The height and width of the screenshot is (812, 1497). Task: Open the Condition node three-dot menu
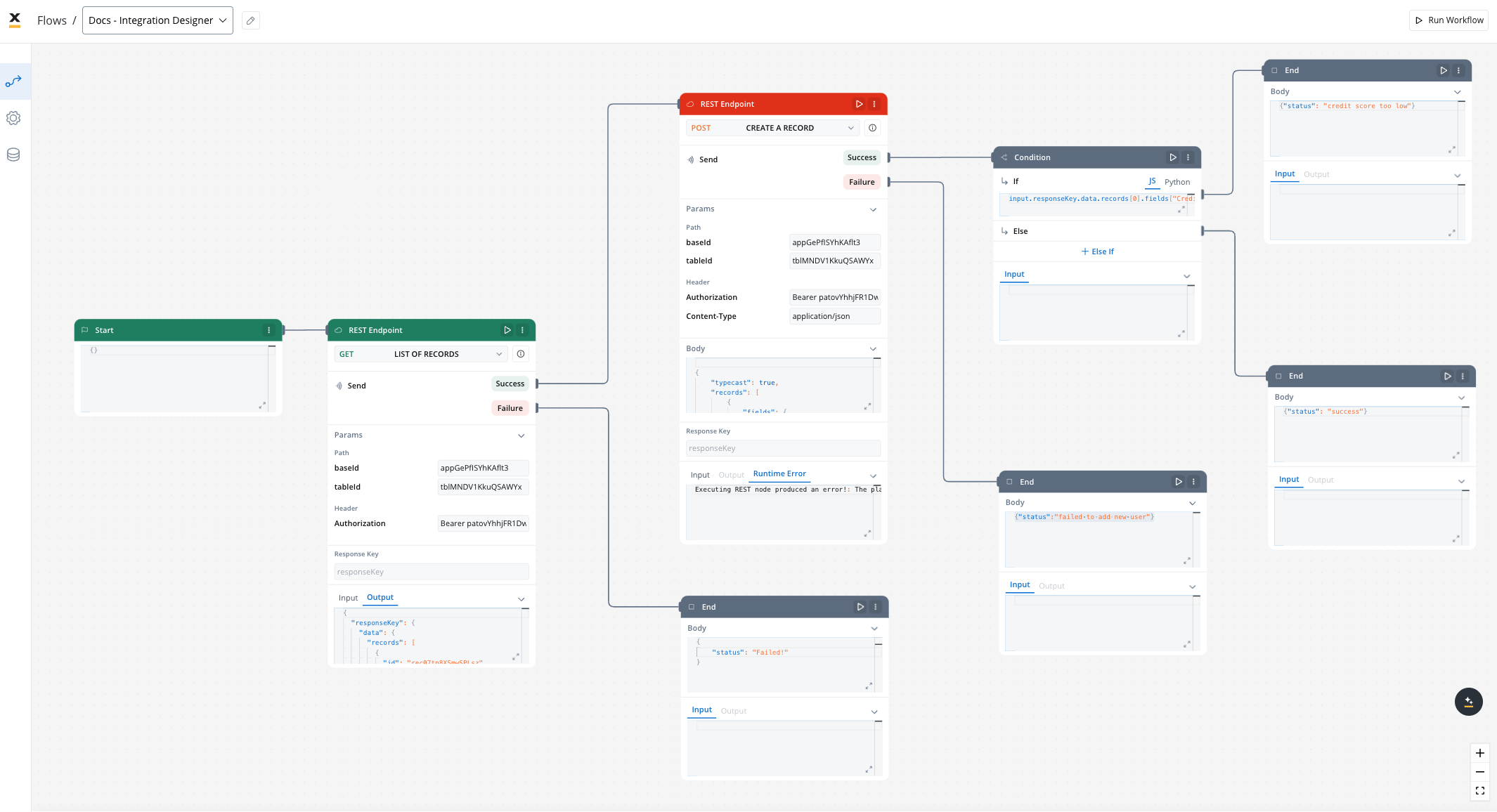(1188, 157)
